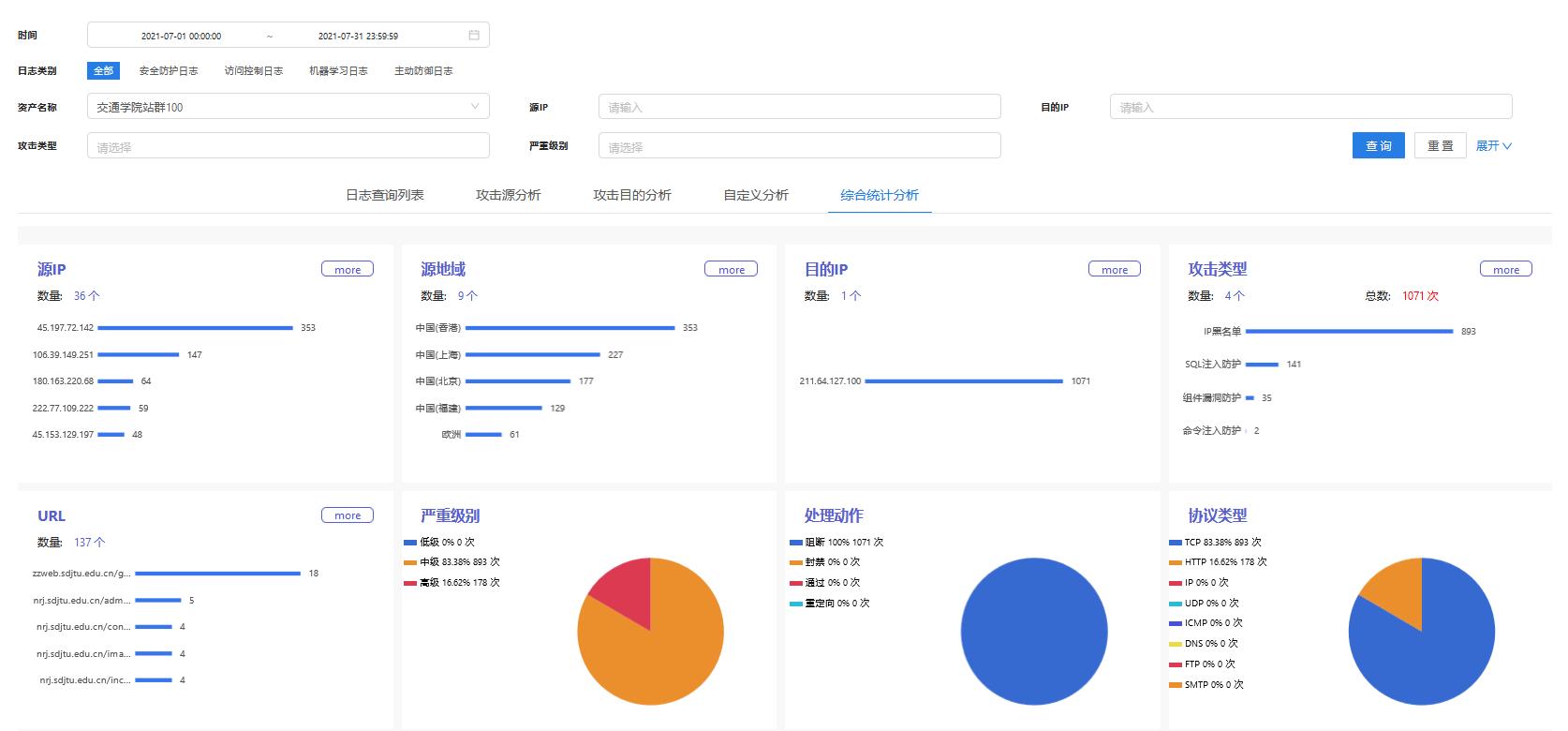The width and height of the screenshot is (1568, 731).
Task: Click the 中国(香港) region bar
Action: click(570, 328)
